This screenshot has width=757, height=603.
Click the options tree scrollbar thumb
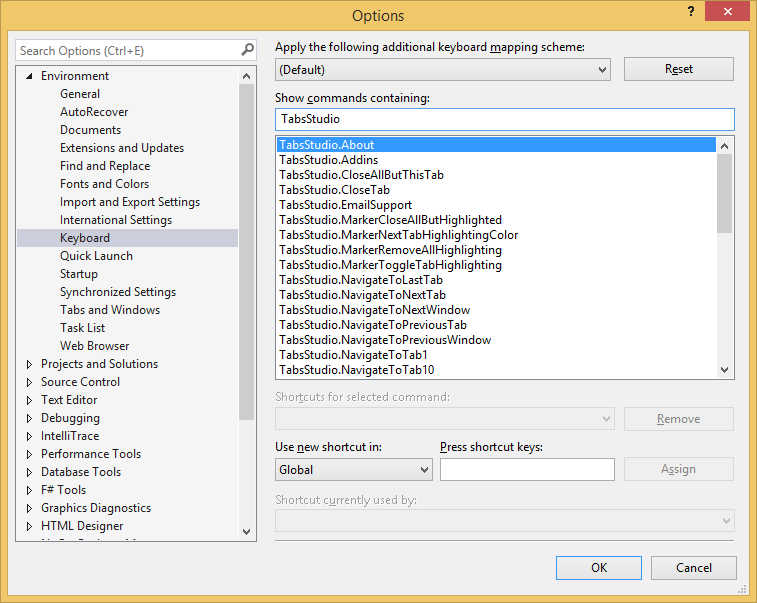pyautogui.click(x=246, y=252)
